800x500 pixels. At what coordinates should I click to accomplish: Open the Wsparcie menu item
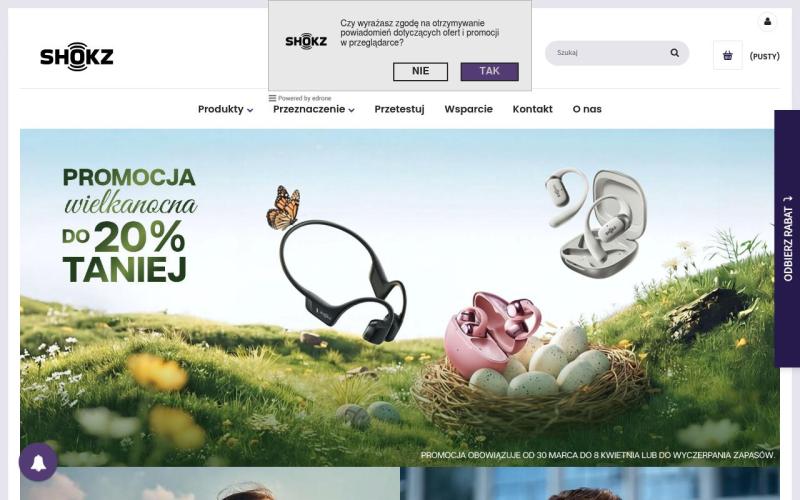[x=468, y=109]
